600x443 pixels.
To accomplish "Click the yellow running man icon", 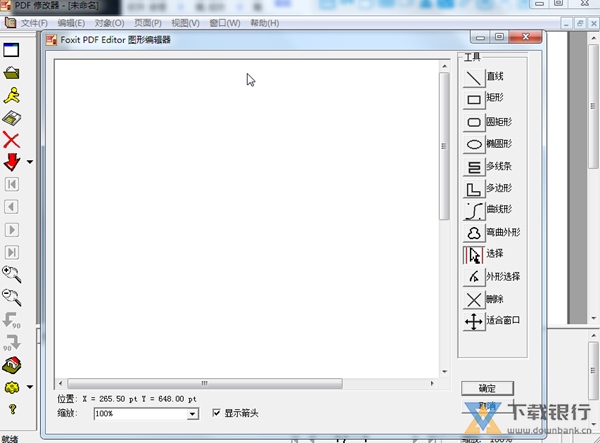I will coord(12,96).
